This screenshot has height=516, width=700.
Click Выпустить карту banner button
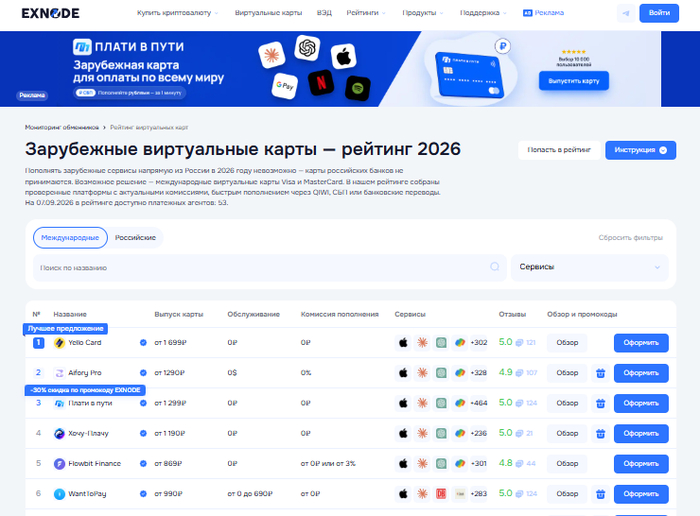click(574, 81)
